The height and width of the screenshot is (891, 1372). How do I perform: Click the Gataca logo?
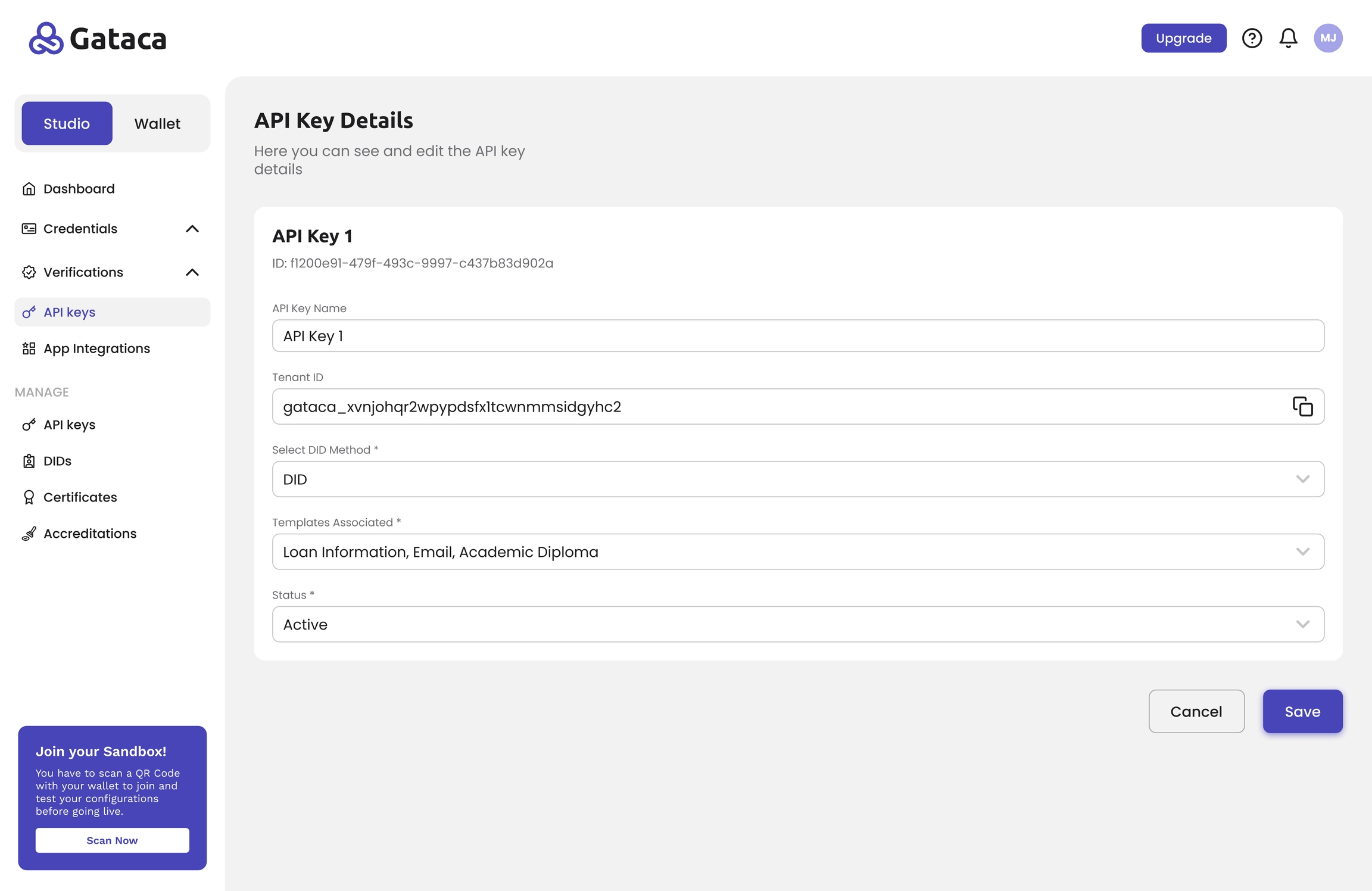click(98, 38)
